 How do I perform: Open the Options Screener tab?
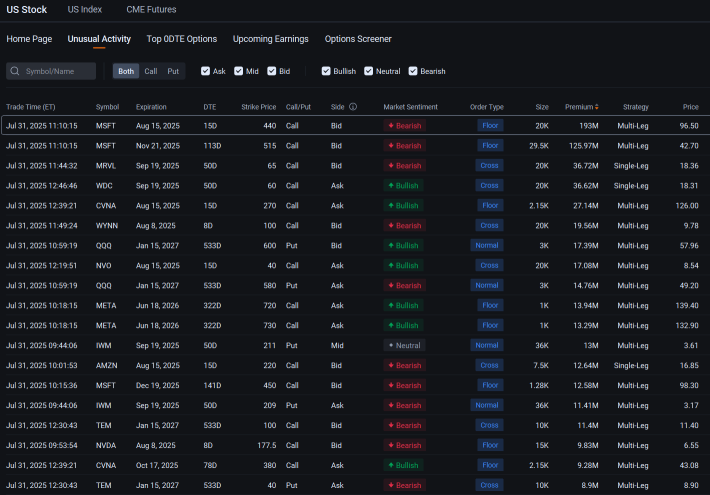358,39
